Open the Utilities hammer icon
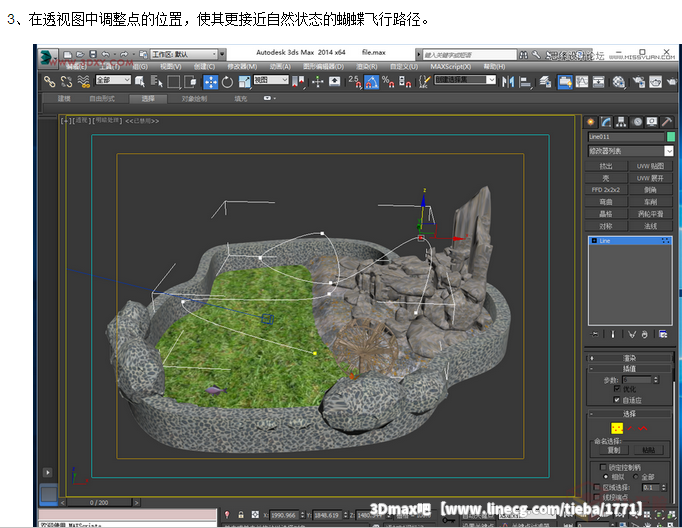 pos(666,121)
